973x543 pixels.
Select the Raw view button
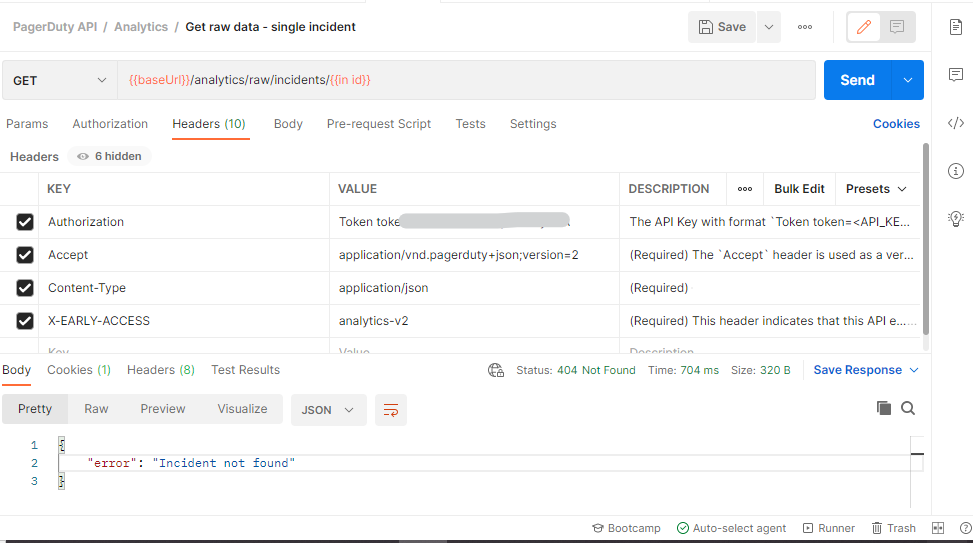(x=96, y=410)
